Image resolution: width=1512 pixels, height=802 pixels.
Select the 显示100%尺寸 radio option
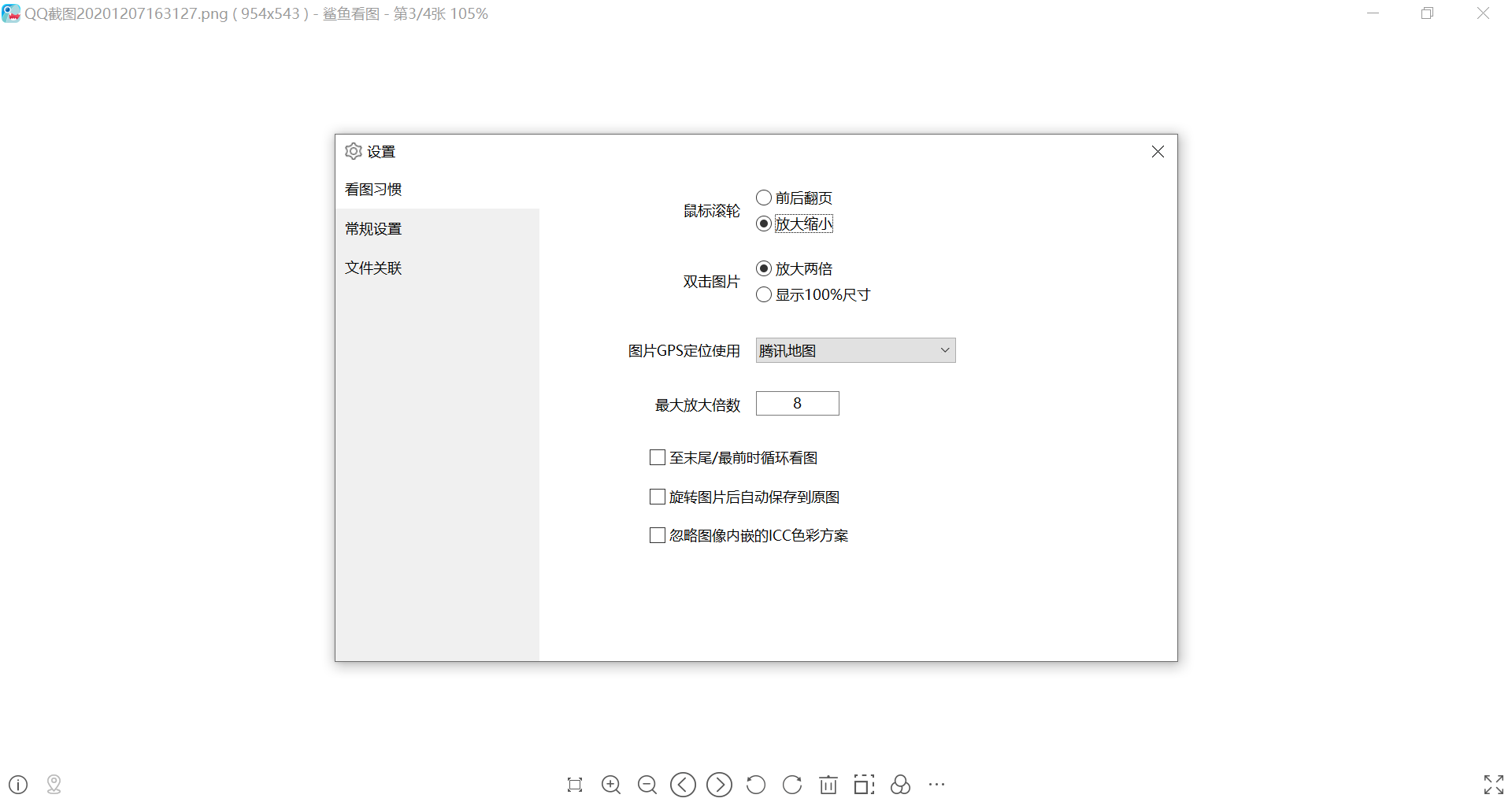[764, 295]
